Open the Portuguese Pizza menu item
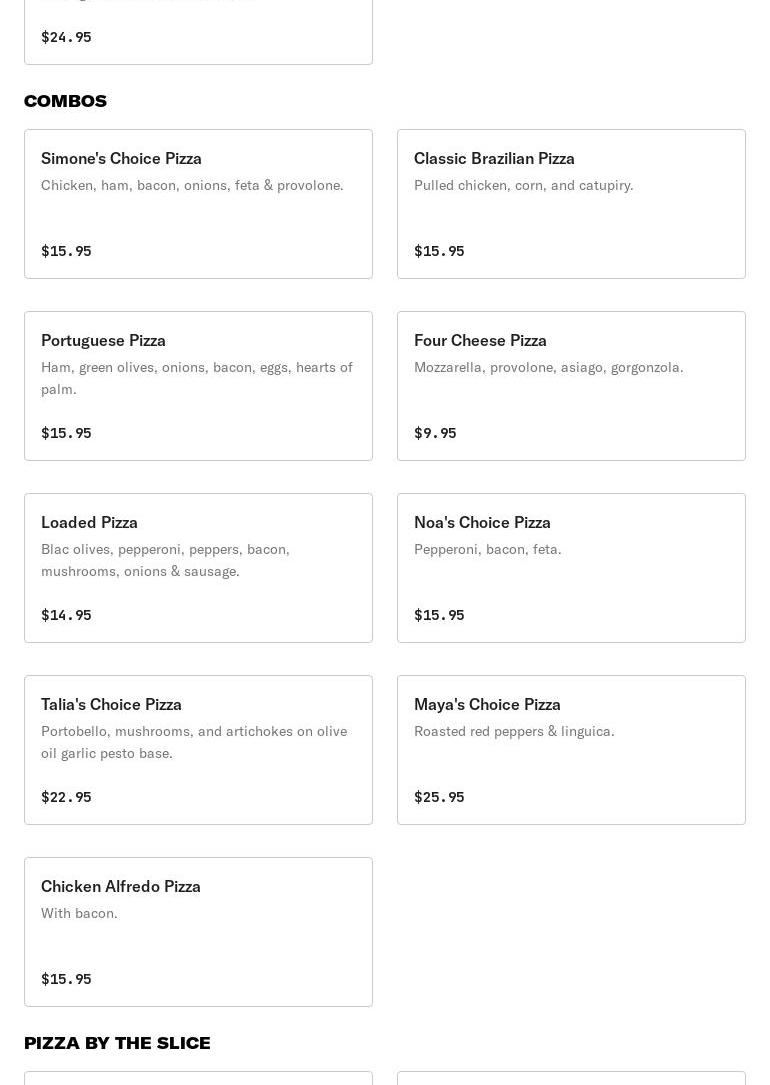Screen dimensions: 770x1085 point(198,386)
